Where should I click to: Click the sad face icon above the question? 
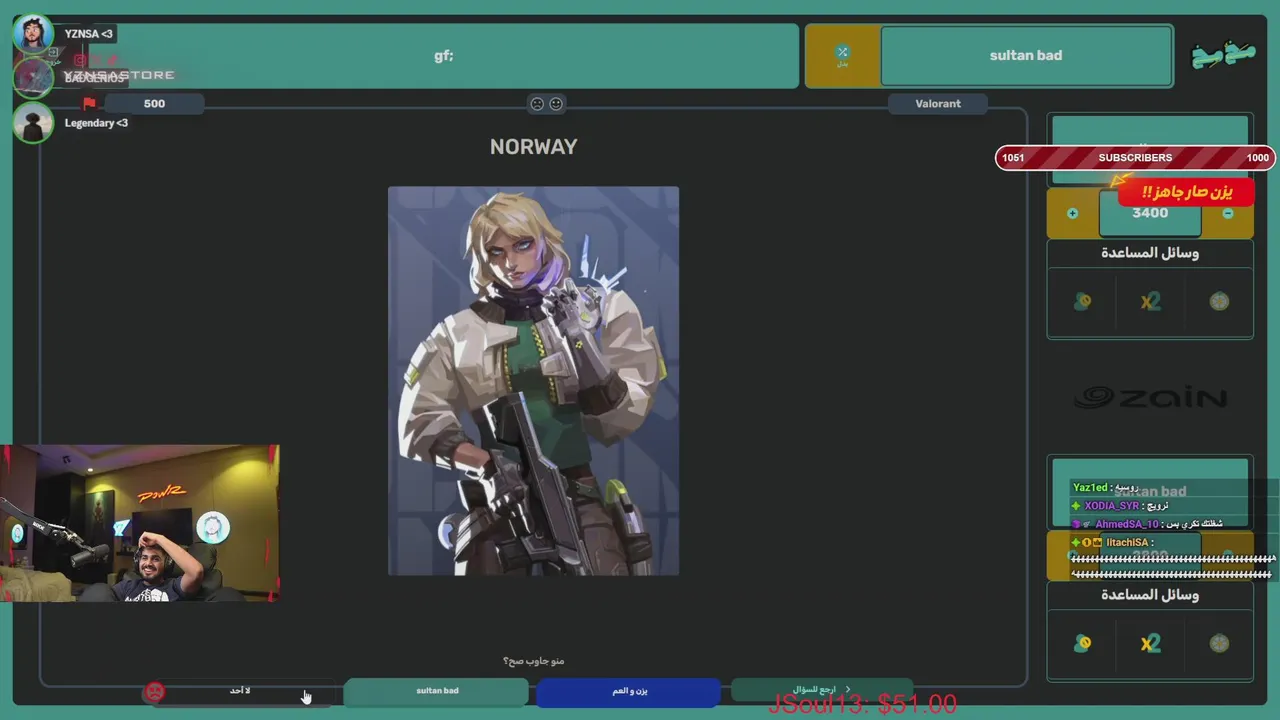point(537,103)
